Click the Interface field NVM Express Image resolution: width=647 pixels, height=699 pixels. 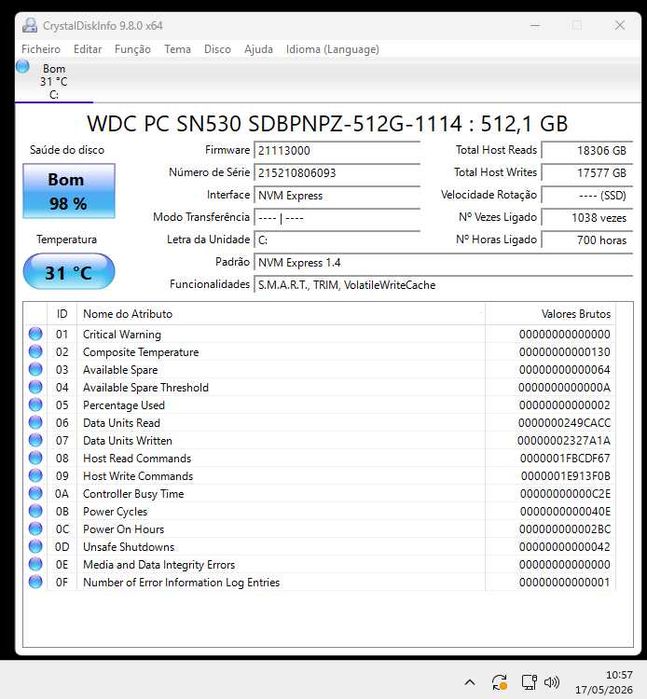tap(337, 195)
